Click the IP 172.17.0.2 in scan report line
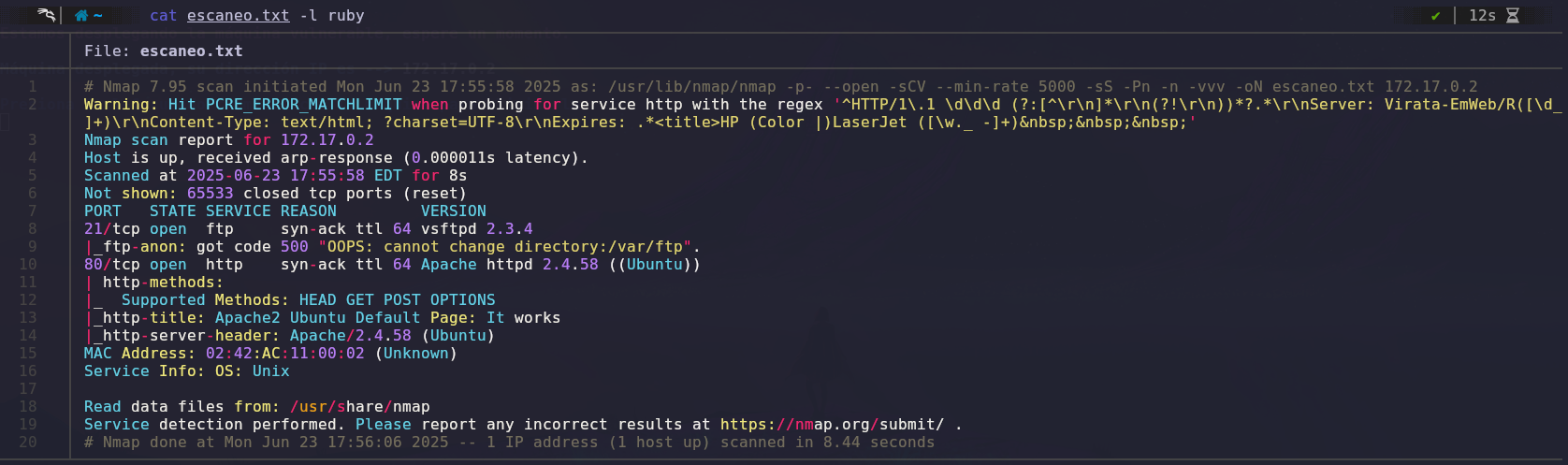The image size is (1568, 465). coord(327,140)
